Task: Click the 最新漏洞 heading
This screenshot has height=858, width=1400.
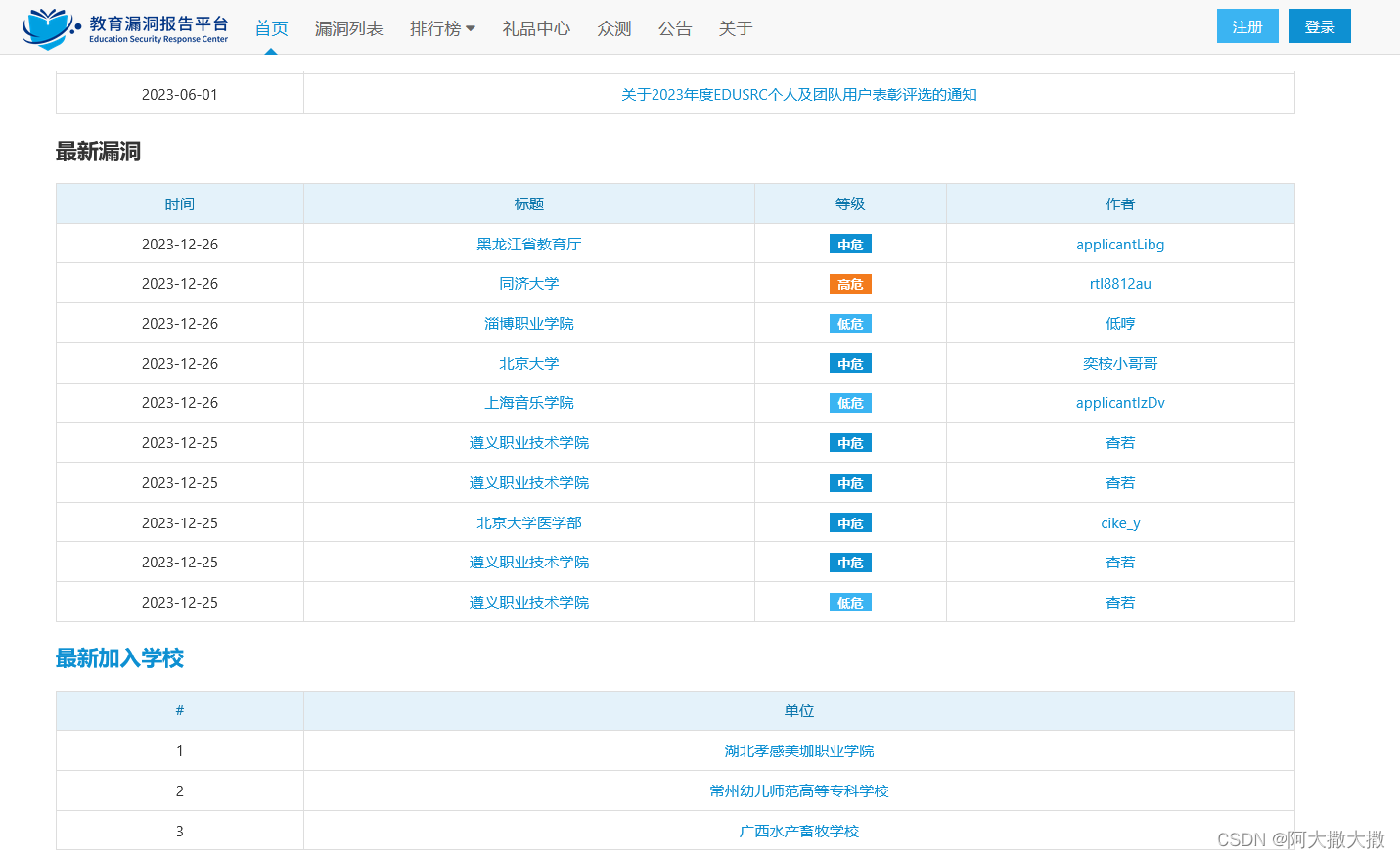Action: click(98, 152)
